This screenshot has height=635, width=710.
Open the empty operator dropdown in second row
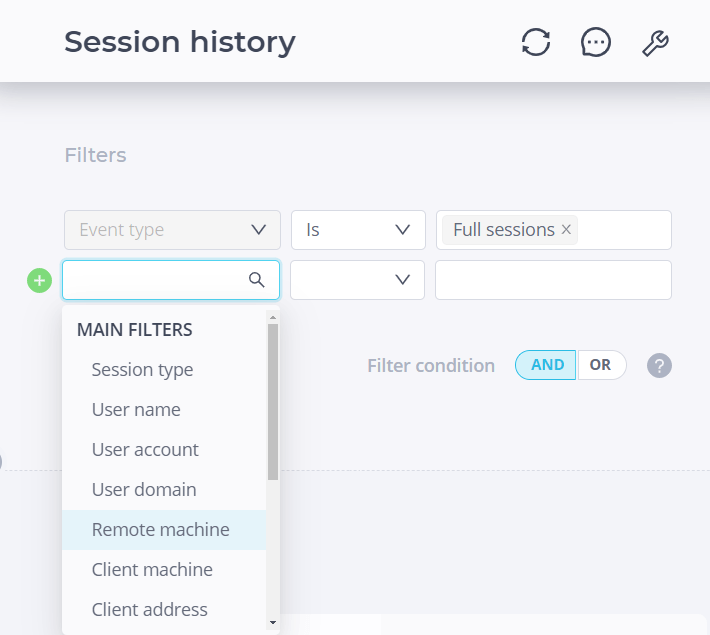357,280
